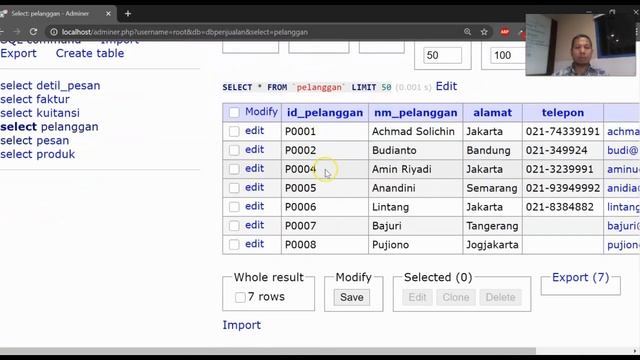Open select kuitansi table
Screen dimensions: 640x360
[x=40, y=113]
